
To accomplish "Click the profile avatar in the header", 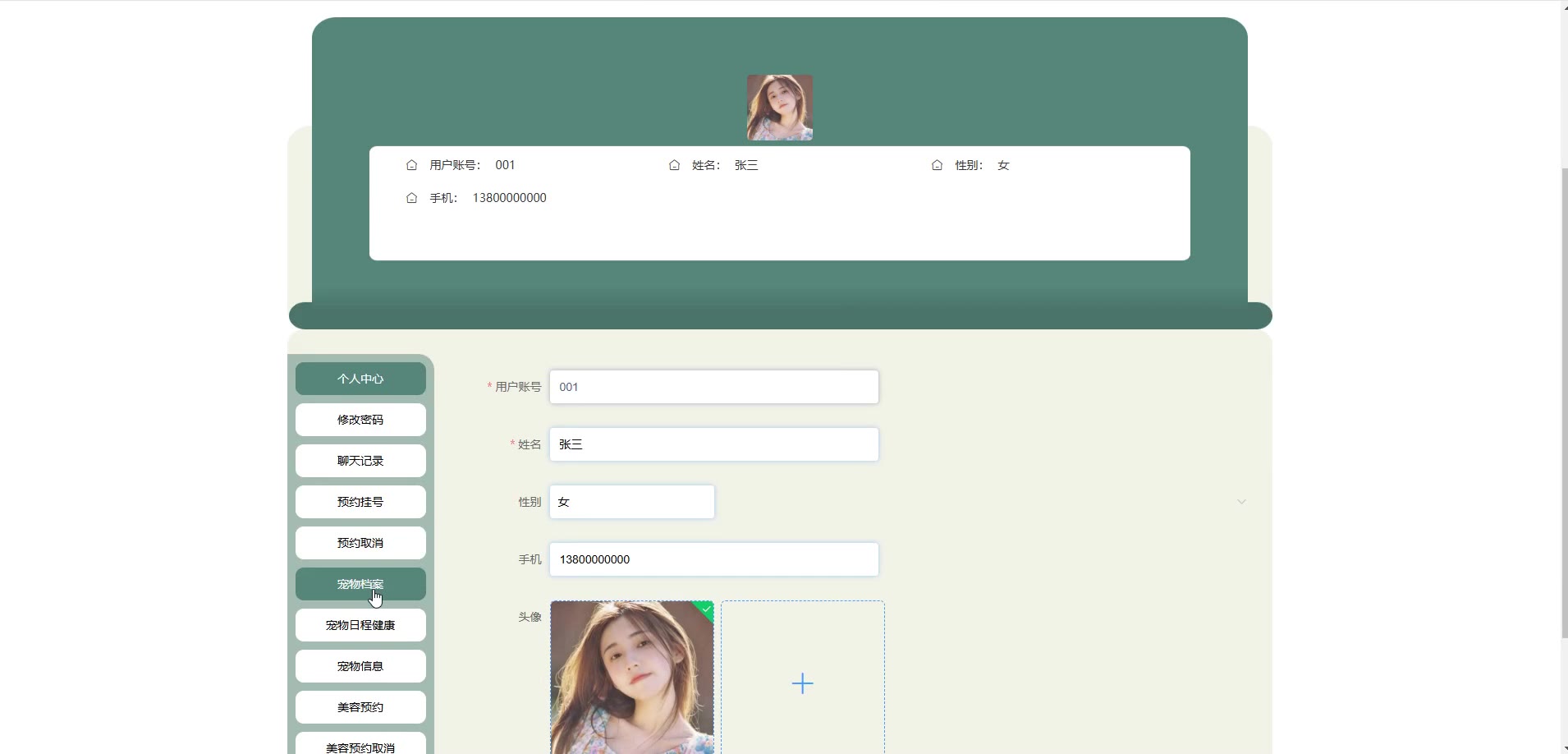I will (x=779, y=108).
